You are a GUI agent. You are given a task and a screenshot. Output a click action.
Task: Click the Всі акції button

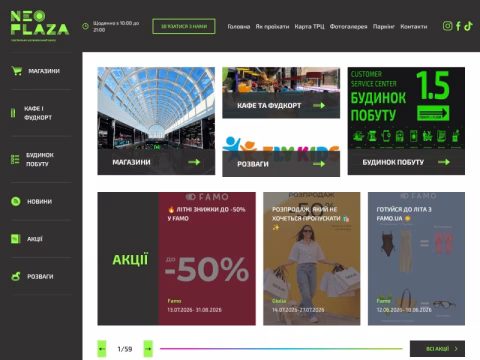click(437, 349)
